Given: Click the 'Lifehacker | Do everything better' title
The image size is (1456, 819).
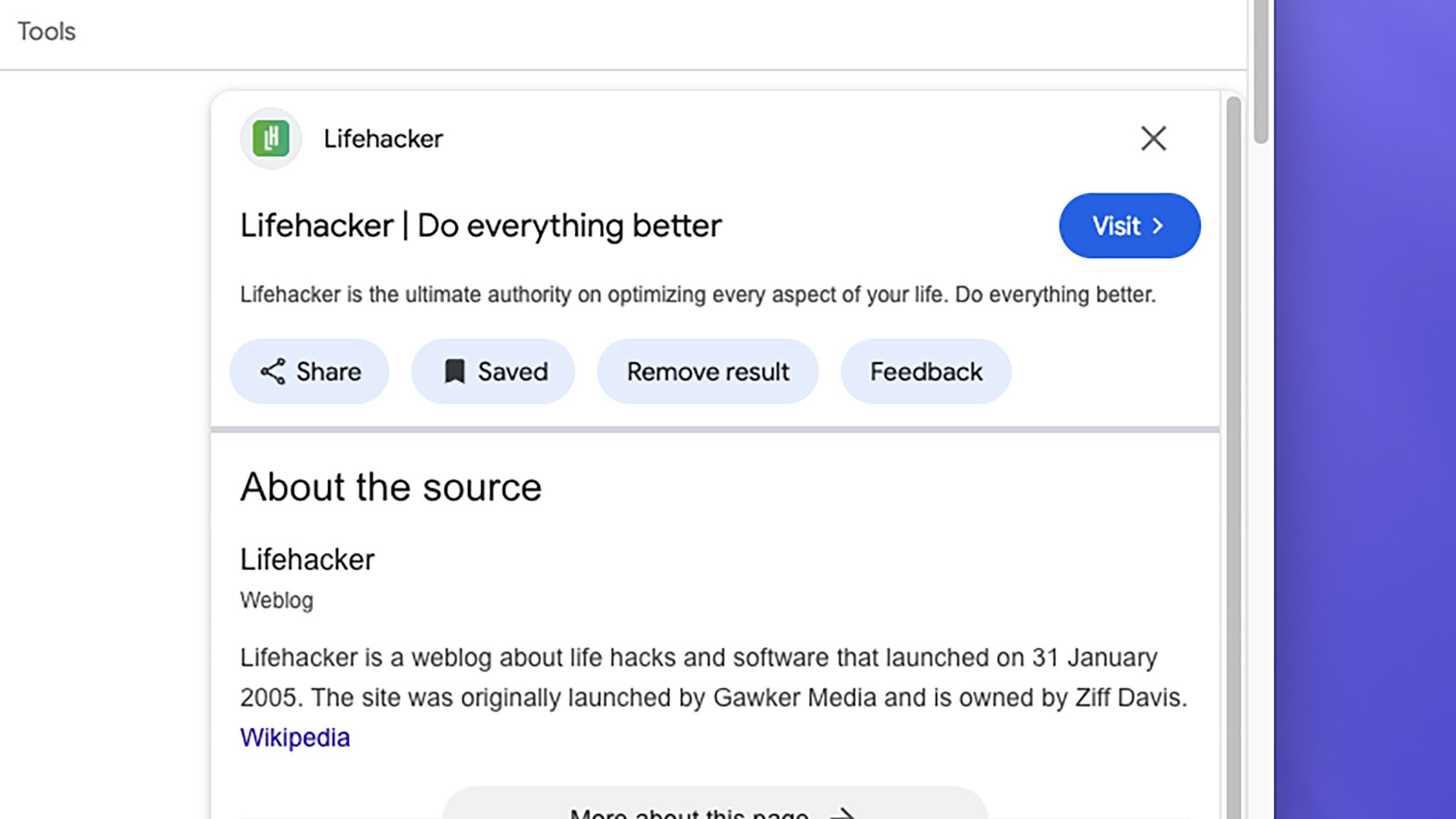Looking at the screenshot, I should (x=480, y=226).
